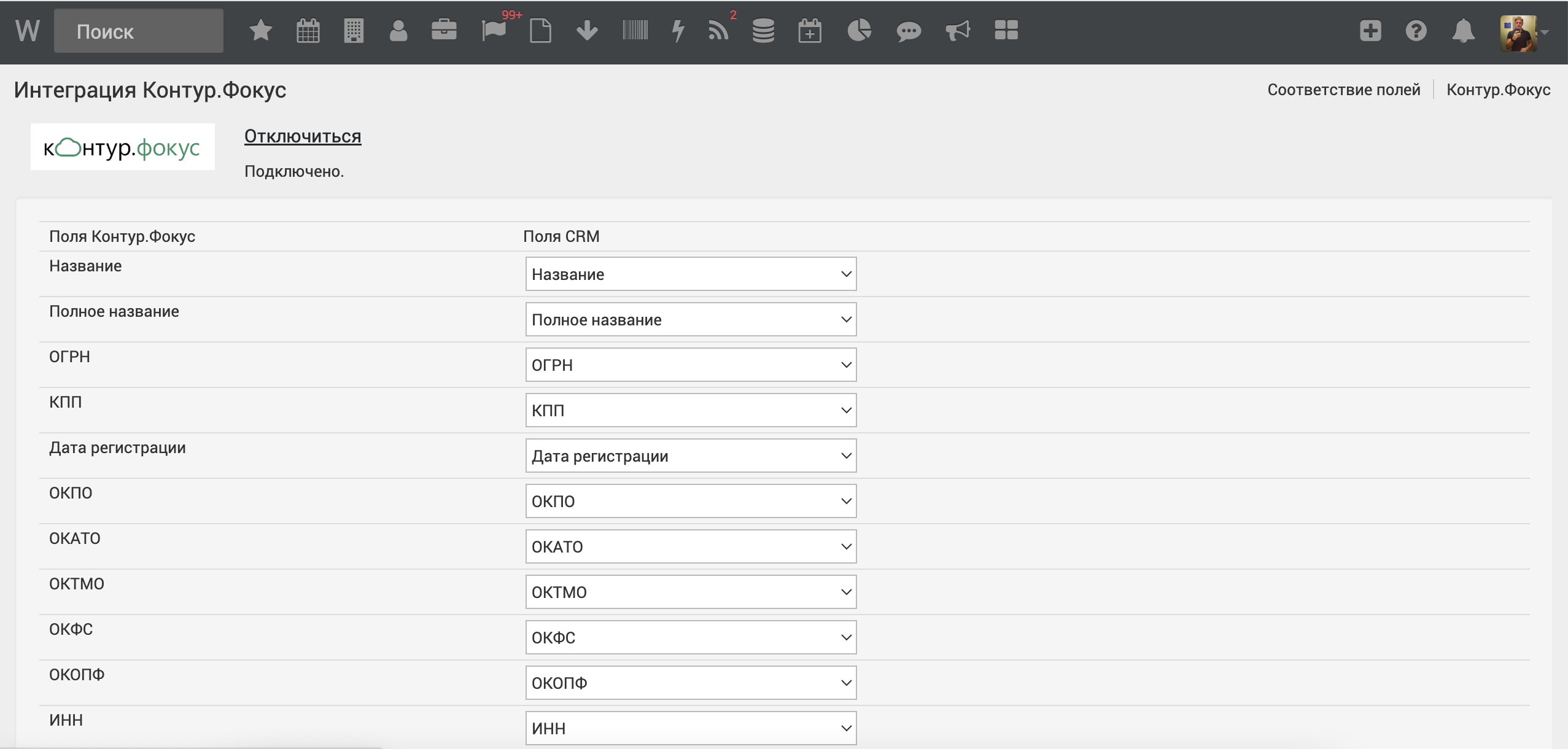Open the pie chart reports icon
Screen dimensions: 1568x749
[859, 30]
